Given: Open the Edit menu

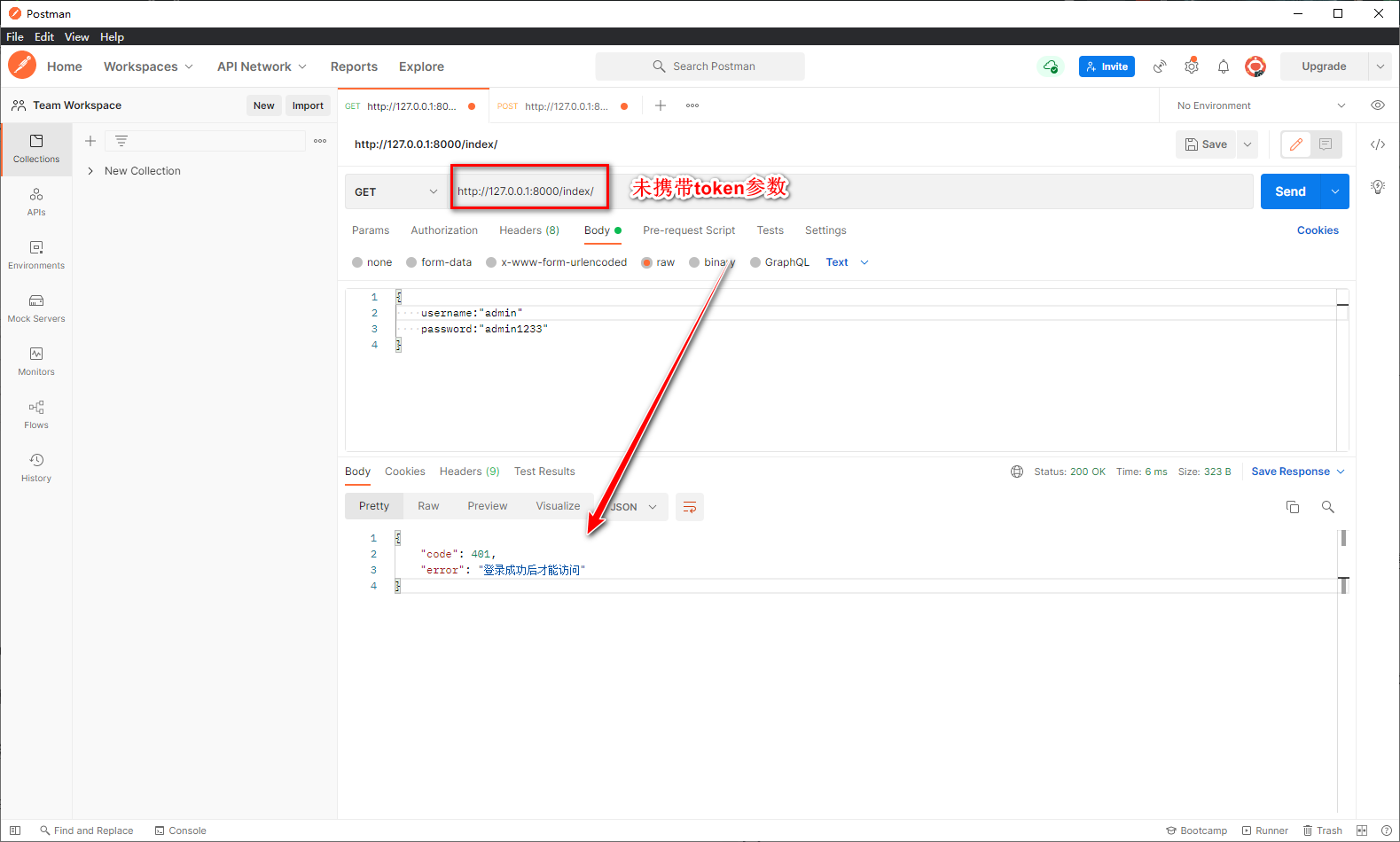Looking at the screenshot, I should (44, 36).
